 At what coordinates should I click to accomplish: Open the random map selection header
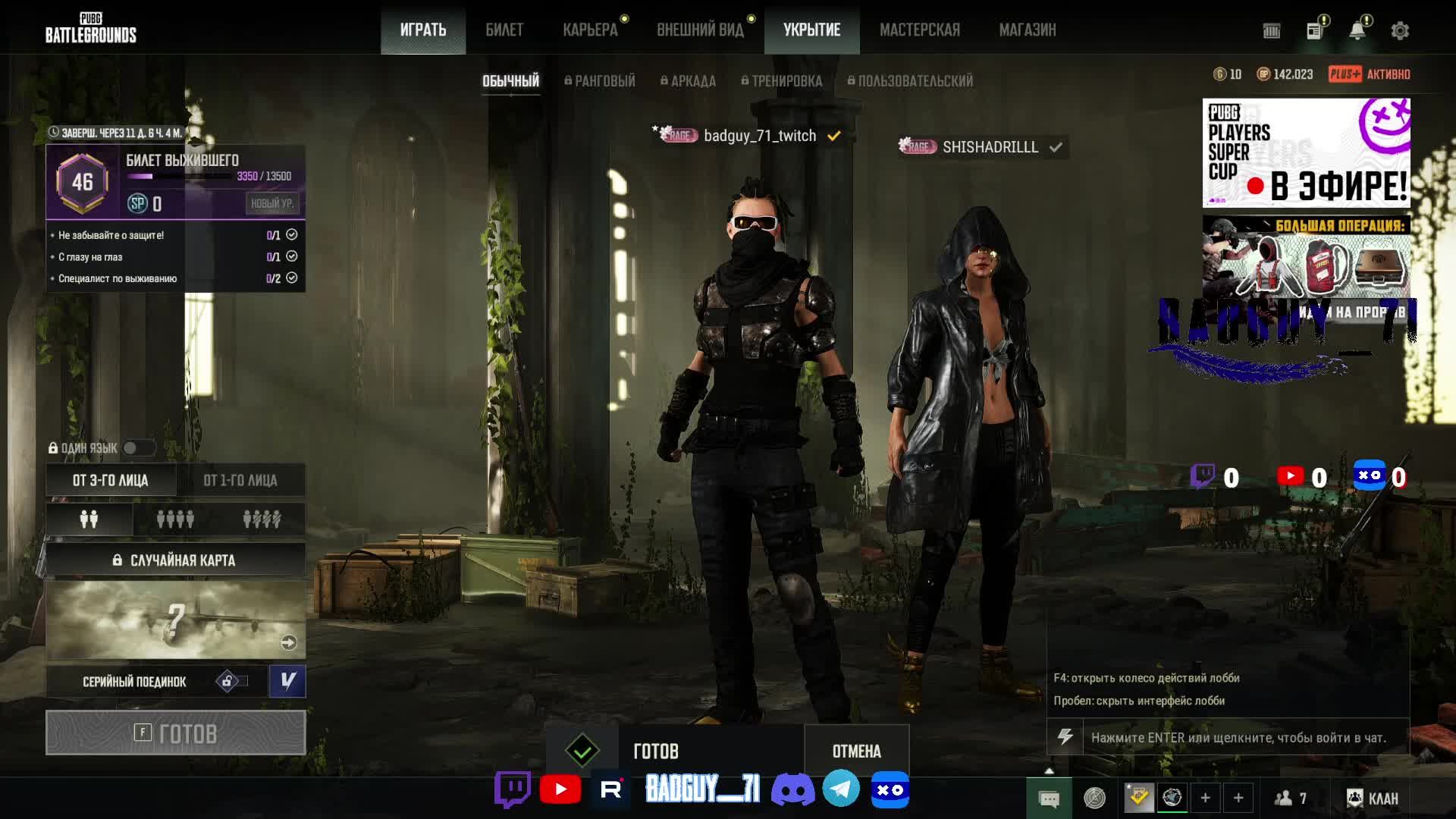[176, 560]
